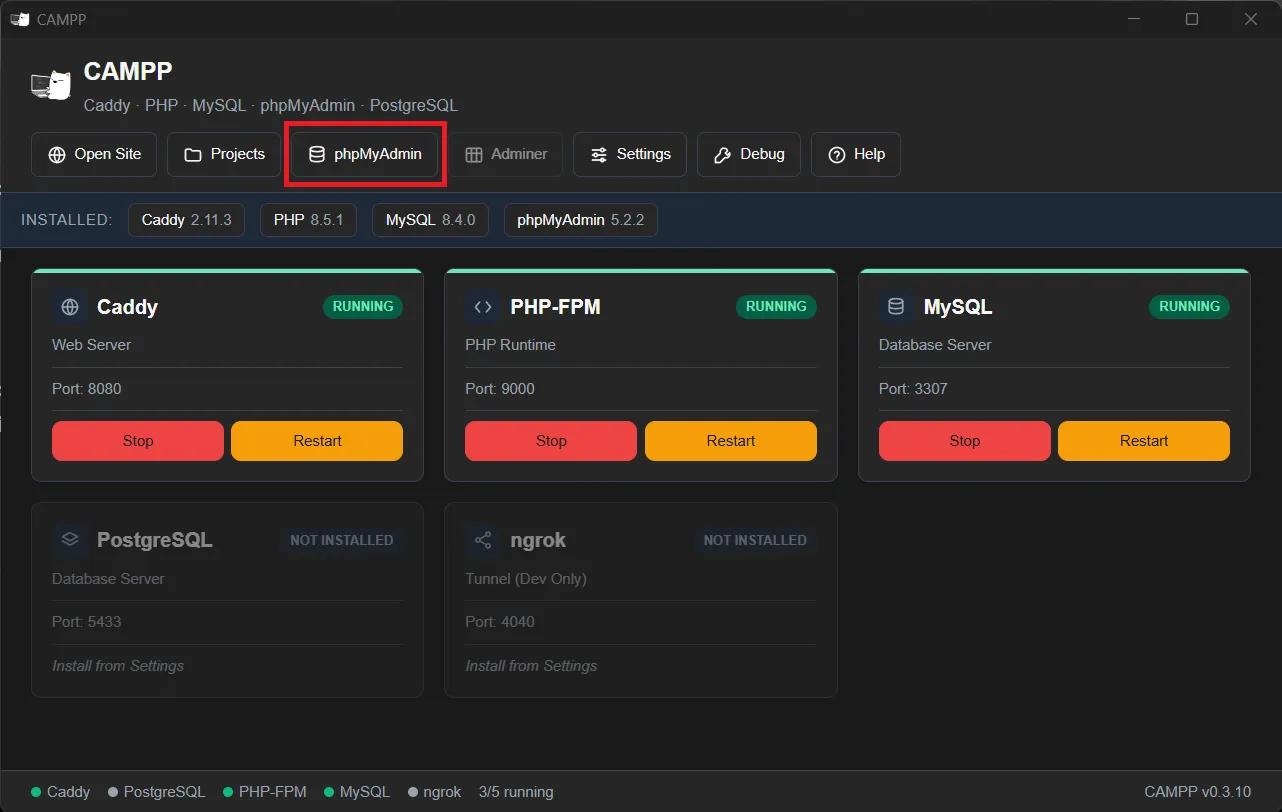Click PostgreSQL status indicator in status bar
The height and width of the screenshot is (812, 1282).
click(x=156, y=792)
